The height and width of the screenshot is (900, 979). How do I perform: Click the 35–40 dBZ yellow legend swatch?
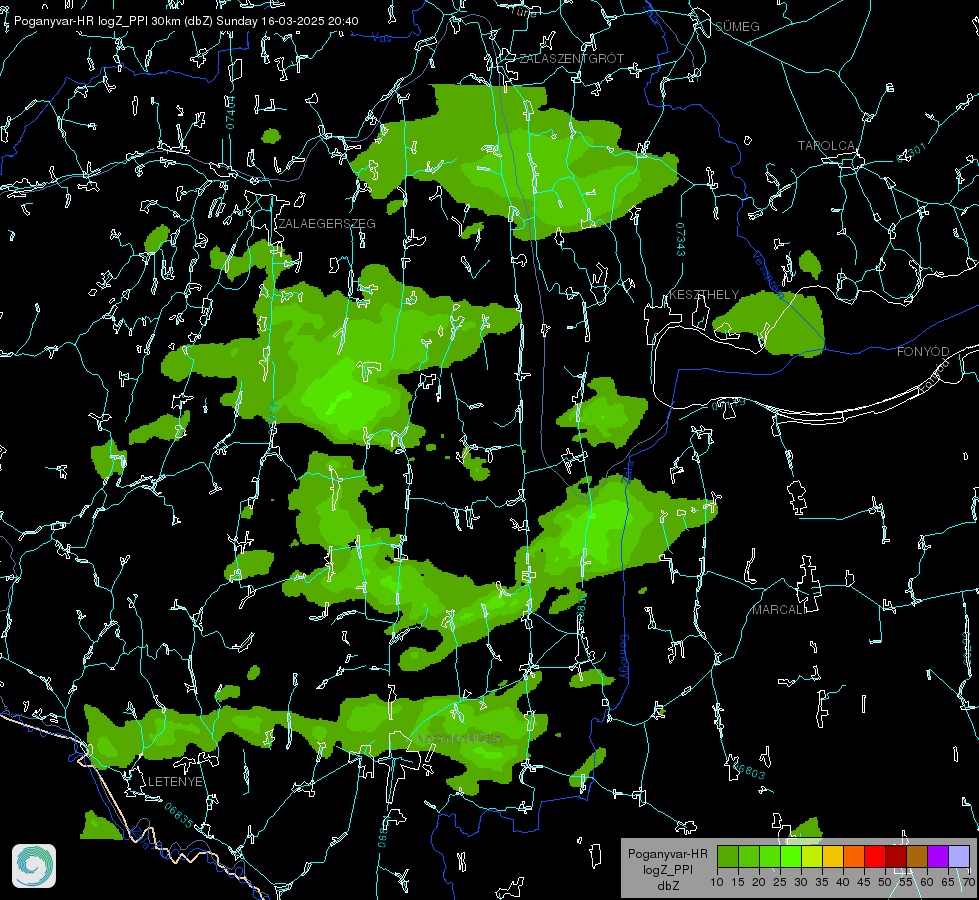(x=833, y=856)
